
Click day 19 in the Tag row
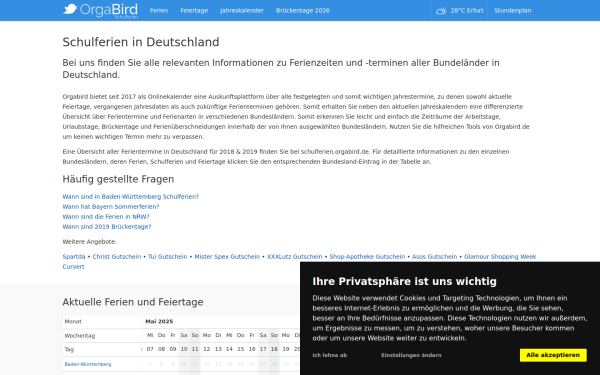tap(285, 349)
